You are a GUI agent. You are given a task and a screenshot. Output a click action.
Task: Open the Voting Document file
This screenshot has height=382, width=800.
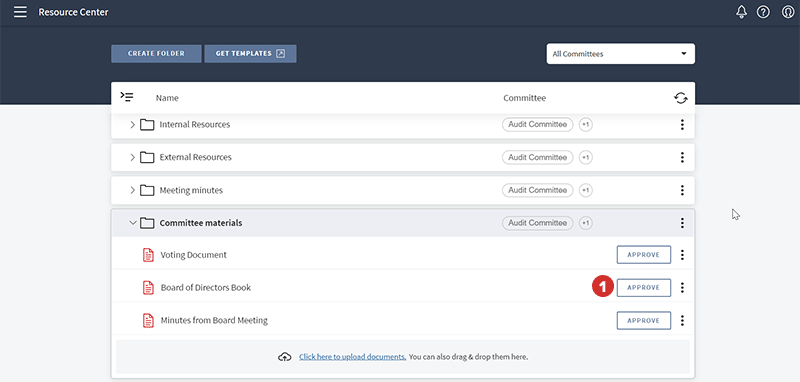tap(193, 255)
